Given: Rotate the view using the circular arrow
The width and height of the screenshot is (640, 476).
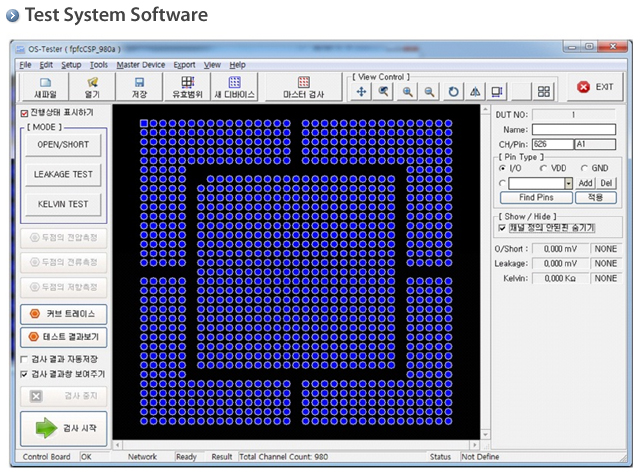Looking at the screenshot, I should click(x=453, y=91).
